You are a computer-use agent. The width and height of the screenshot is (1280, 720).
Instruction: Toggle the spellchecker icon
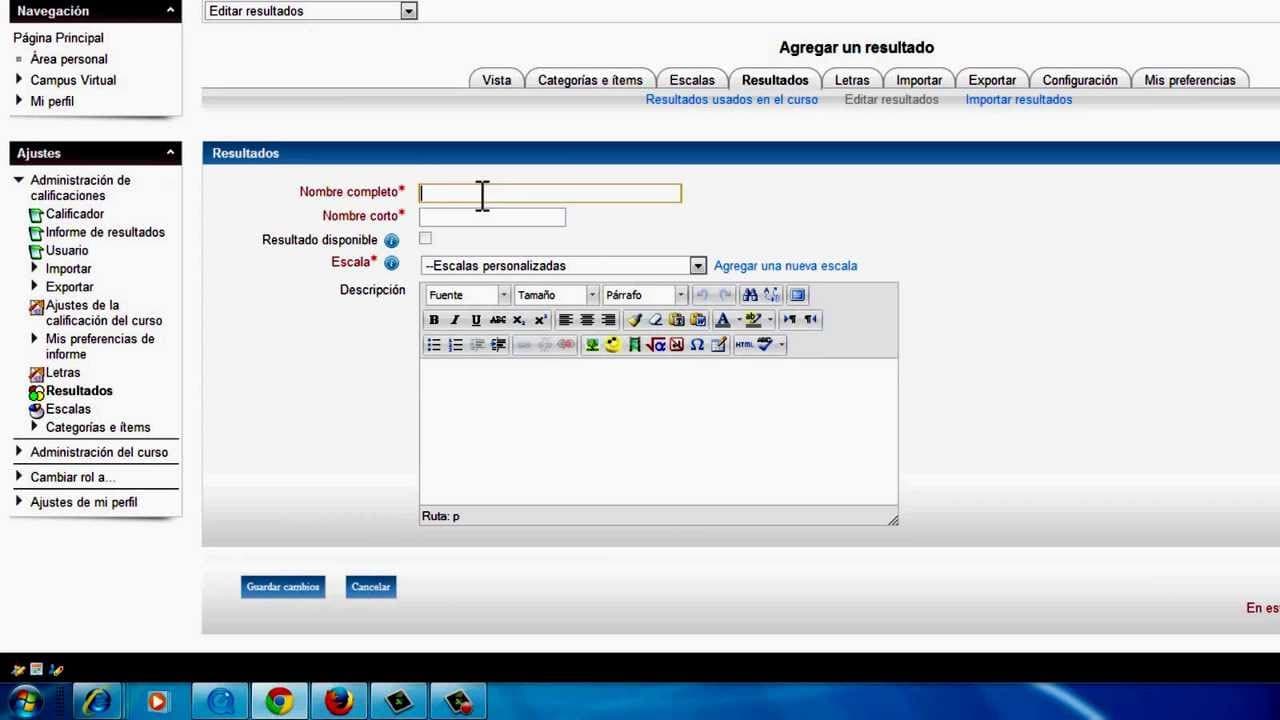pos(766,345)
